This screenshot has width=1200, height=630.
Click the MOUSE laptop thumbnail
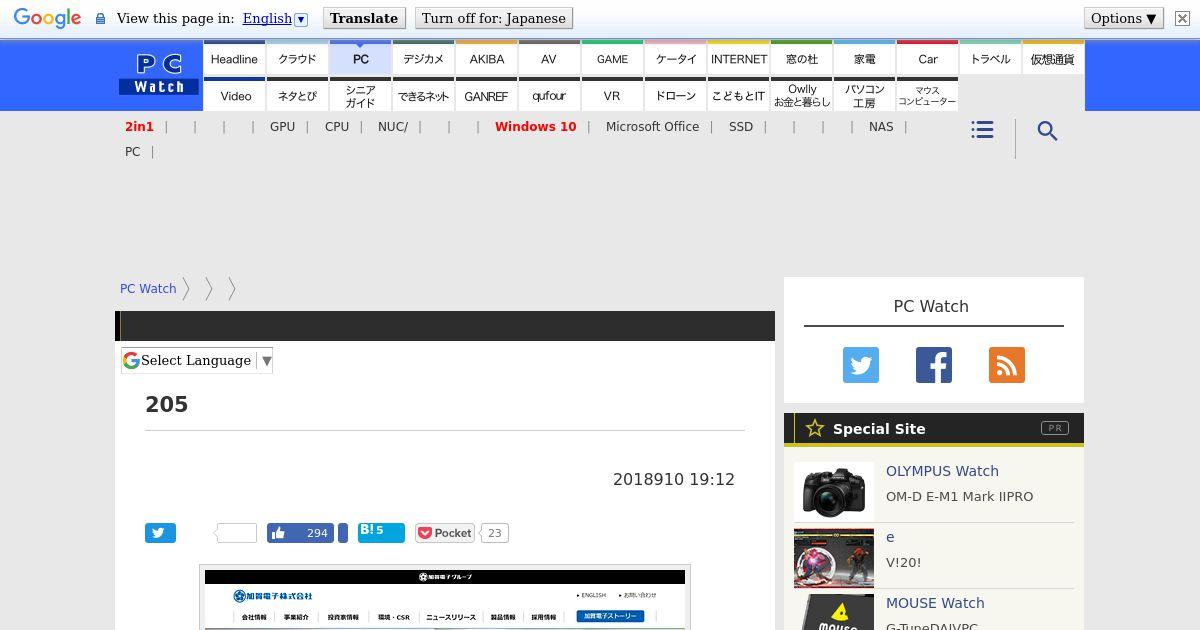pyautogui.click(x=834, y=612)
